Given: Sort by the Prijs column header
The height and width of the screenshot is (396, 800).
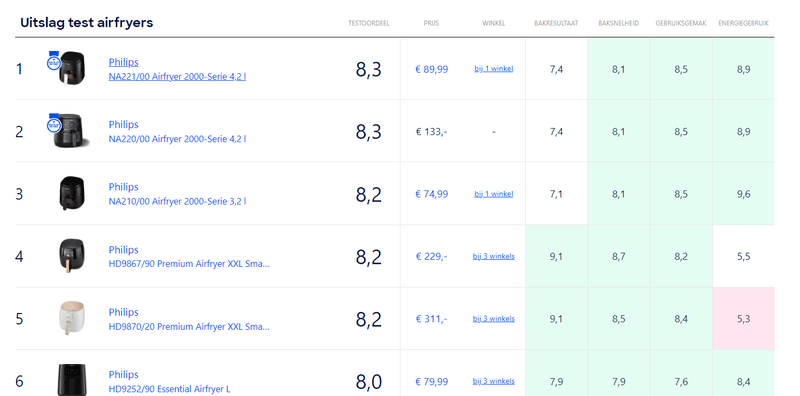Looking at the screenshot, I should [431, 23].
